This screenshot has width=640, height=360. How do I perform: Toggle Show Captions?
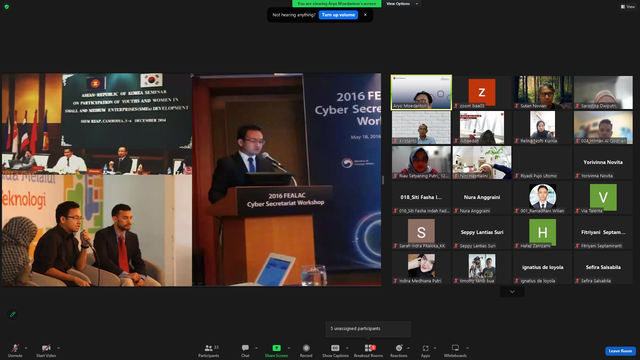(335, 350)
